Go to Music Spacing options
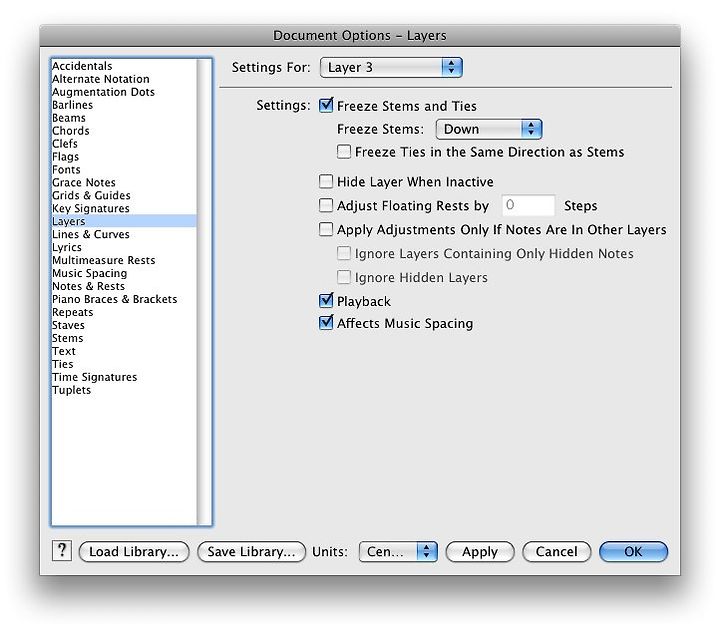The width and height of the screenshot is (720, 630). [x=124, y=273]
